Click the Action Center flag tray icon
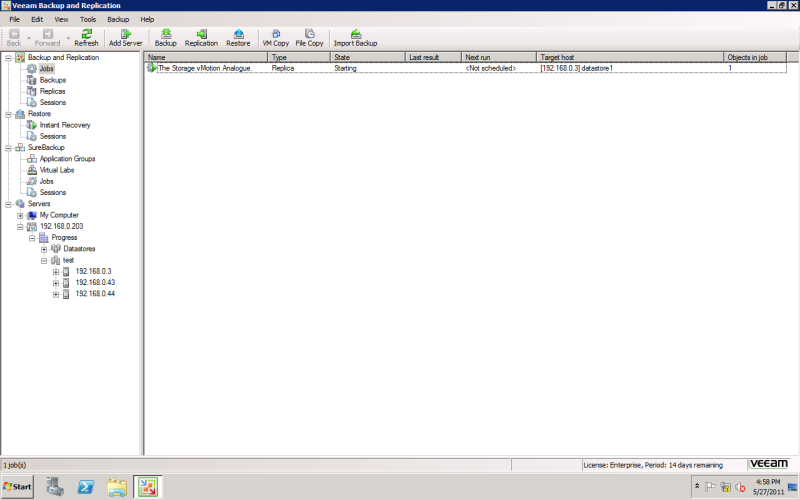Screen dimensions: 800x500 pos(710,487)
